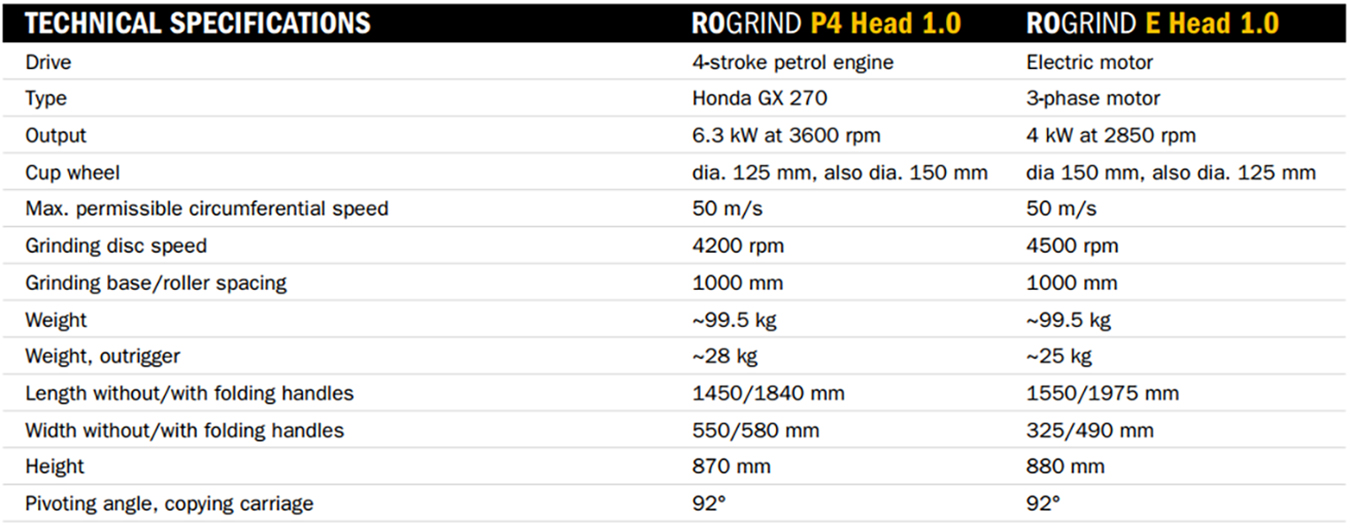The height and width of the screenshot is (529, 1350).
Task: Click the 4-stroke petrol engine cell
Action: point(793,62)
